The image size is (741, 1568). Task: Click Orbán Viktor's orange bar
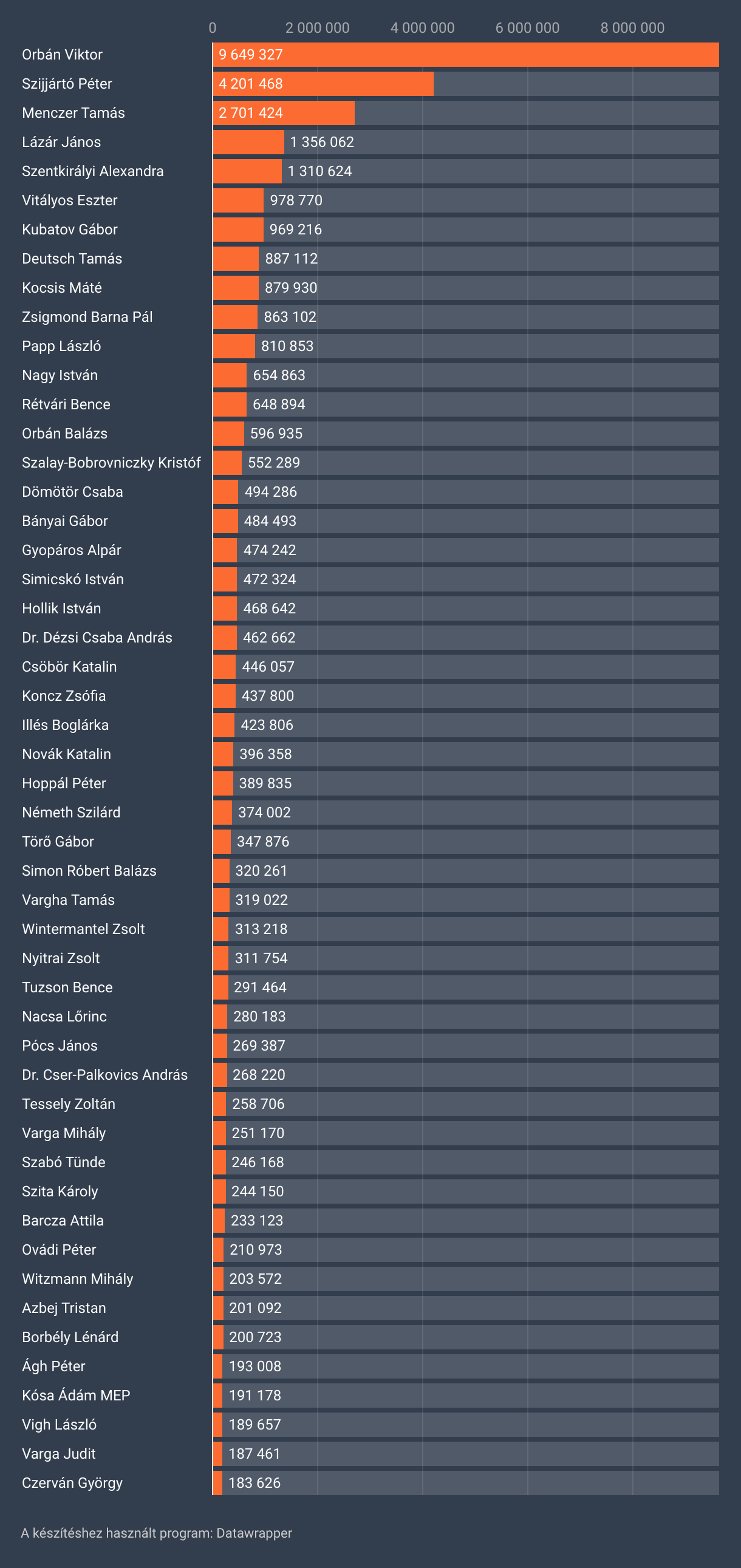point(466,55)
